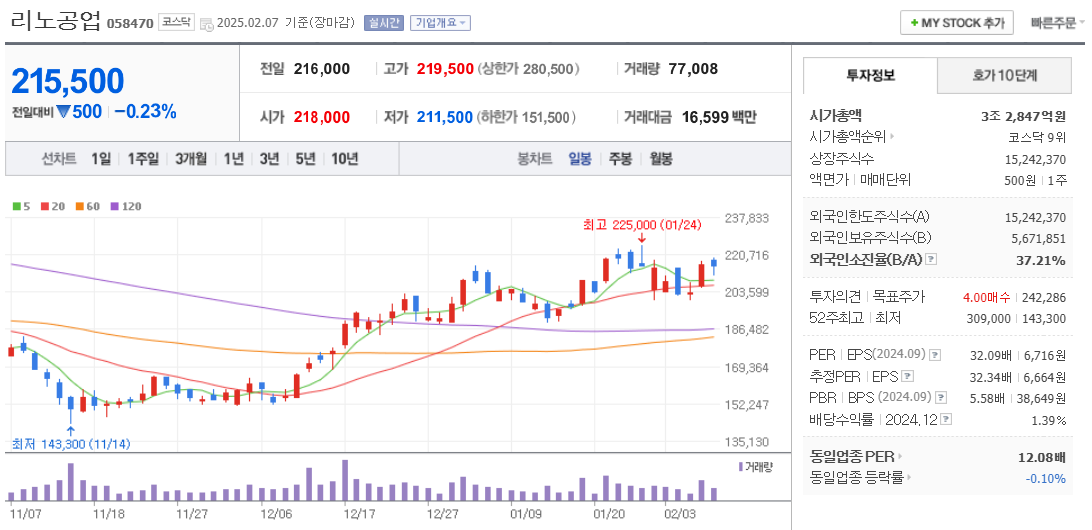
Task: Click the 실시간 real-time badge
Action: [x=384, y=23]
